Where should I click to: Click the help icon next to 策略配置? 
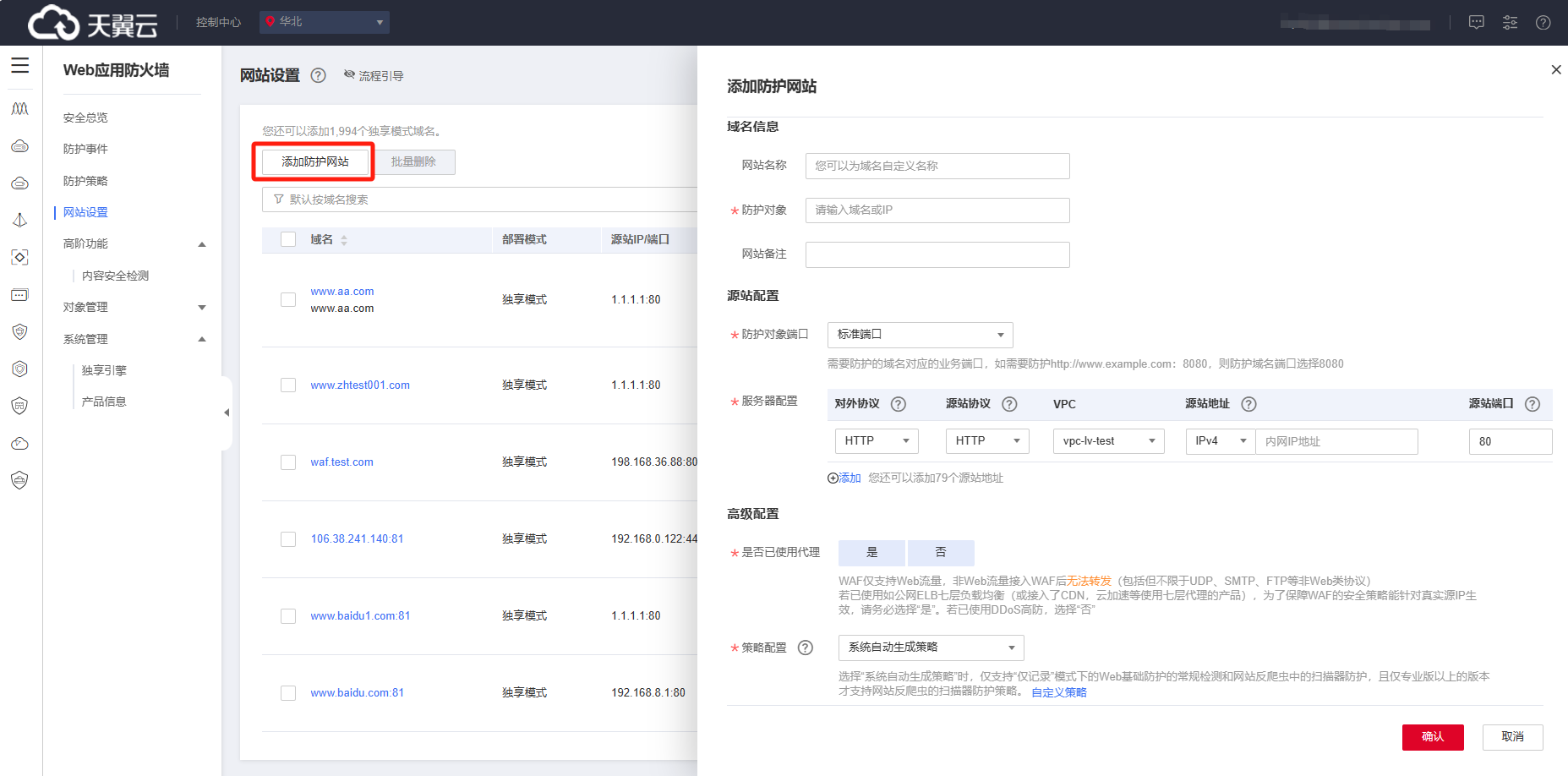click(x=806, y=648)
